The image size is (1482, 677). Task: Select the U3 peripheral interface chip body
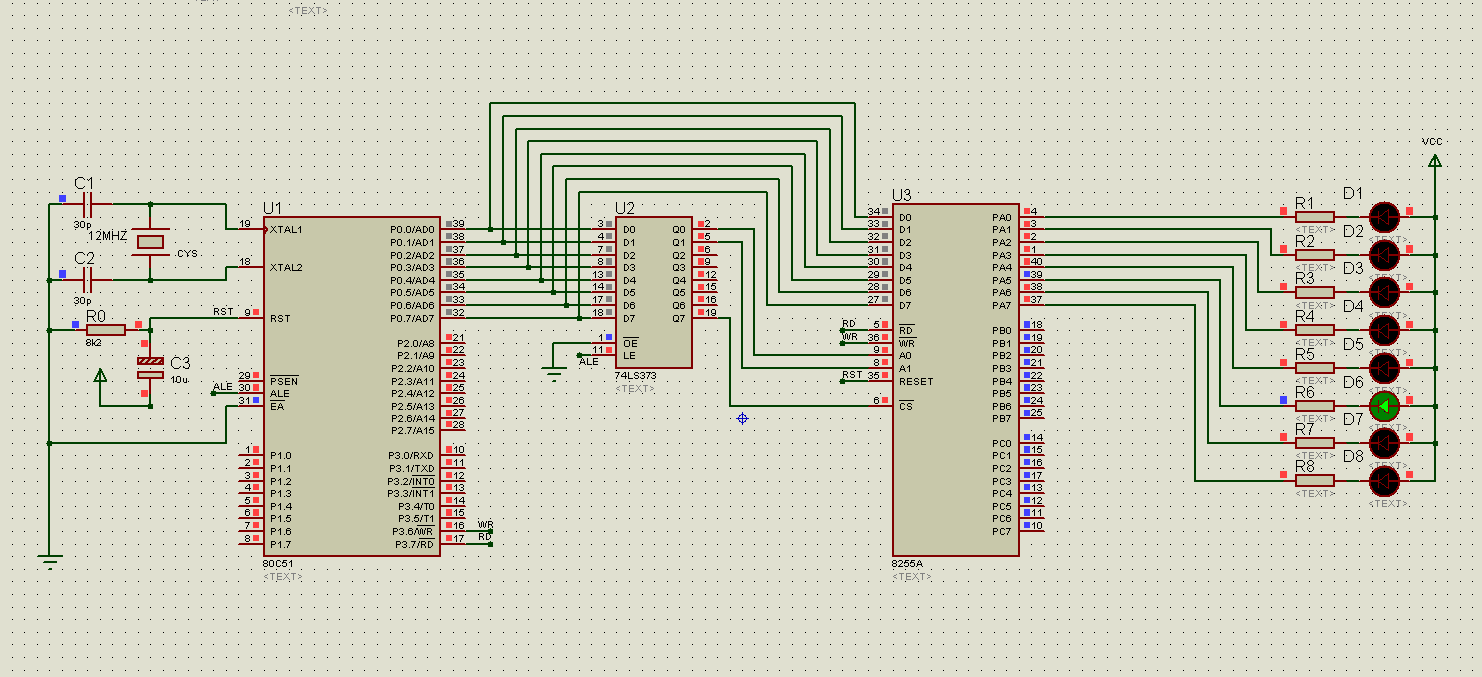[x=956, y=380]
